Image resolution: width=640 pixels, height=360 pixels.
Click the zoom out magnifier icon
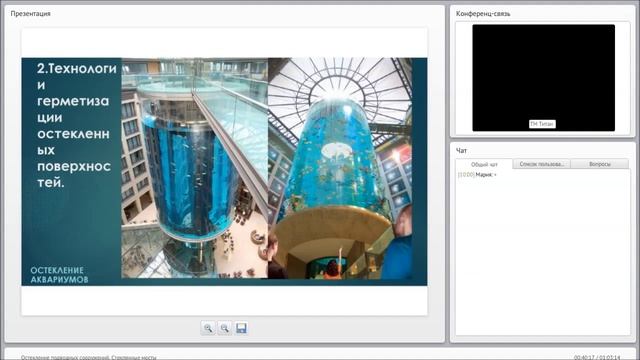[x=224, y=328]
